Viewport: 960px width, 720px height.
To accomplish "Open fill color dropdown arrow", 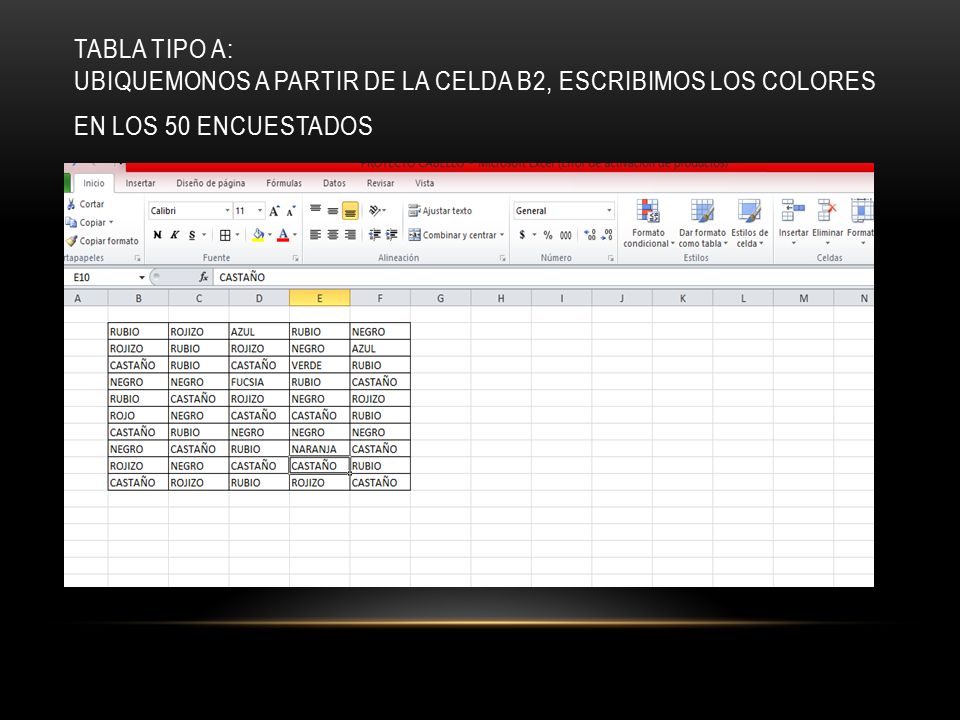I will tap(269, 235).
